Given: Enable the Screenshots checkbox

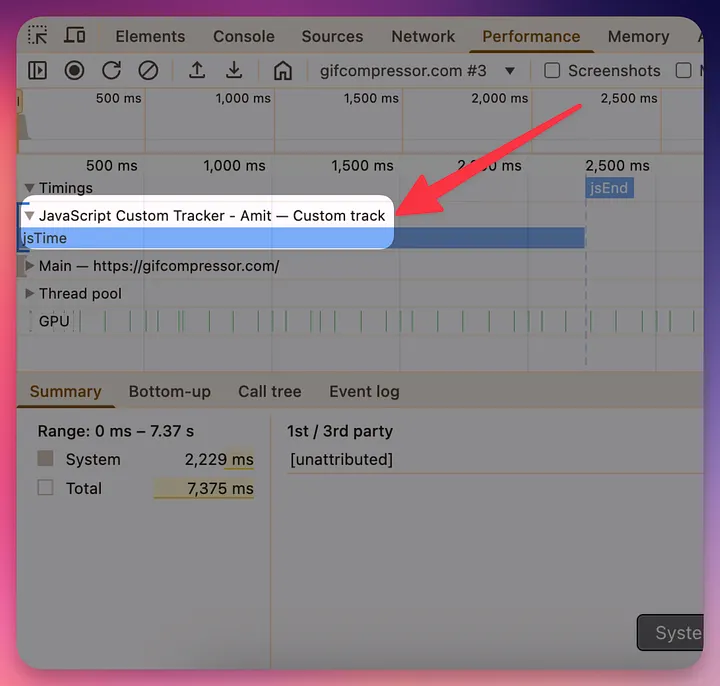Looking at the screenshot, I should coord(552,71).
